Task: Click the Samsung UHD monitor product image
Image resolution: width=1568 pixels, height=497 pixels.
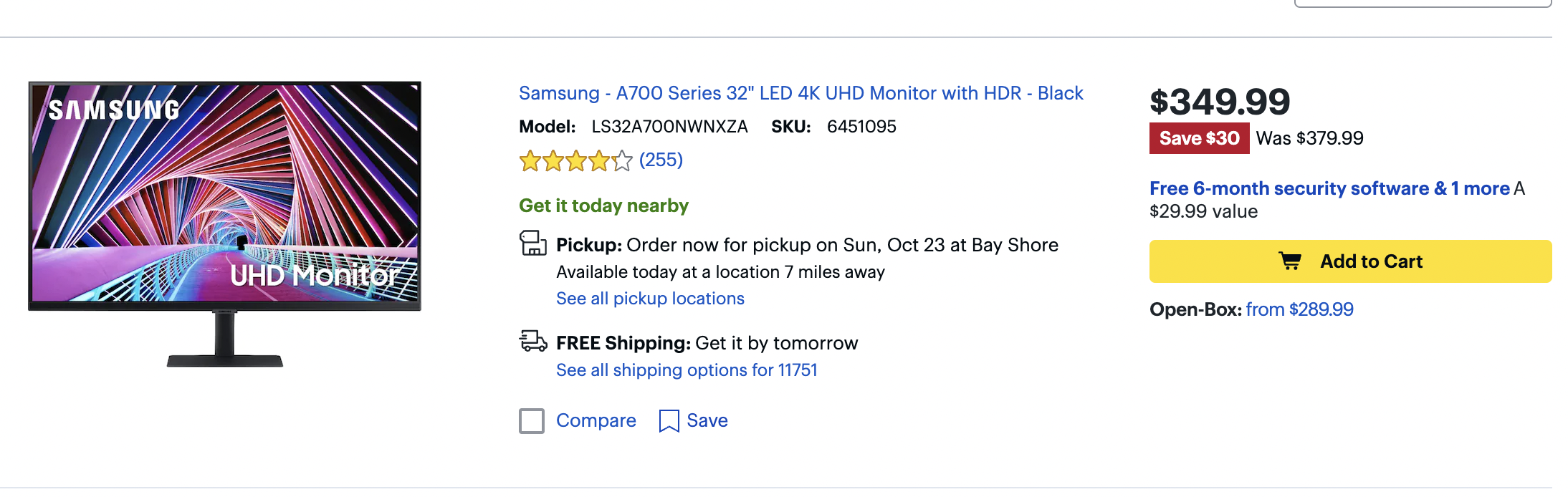Action: pos(225,222)
